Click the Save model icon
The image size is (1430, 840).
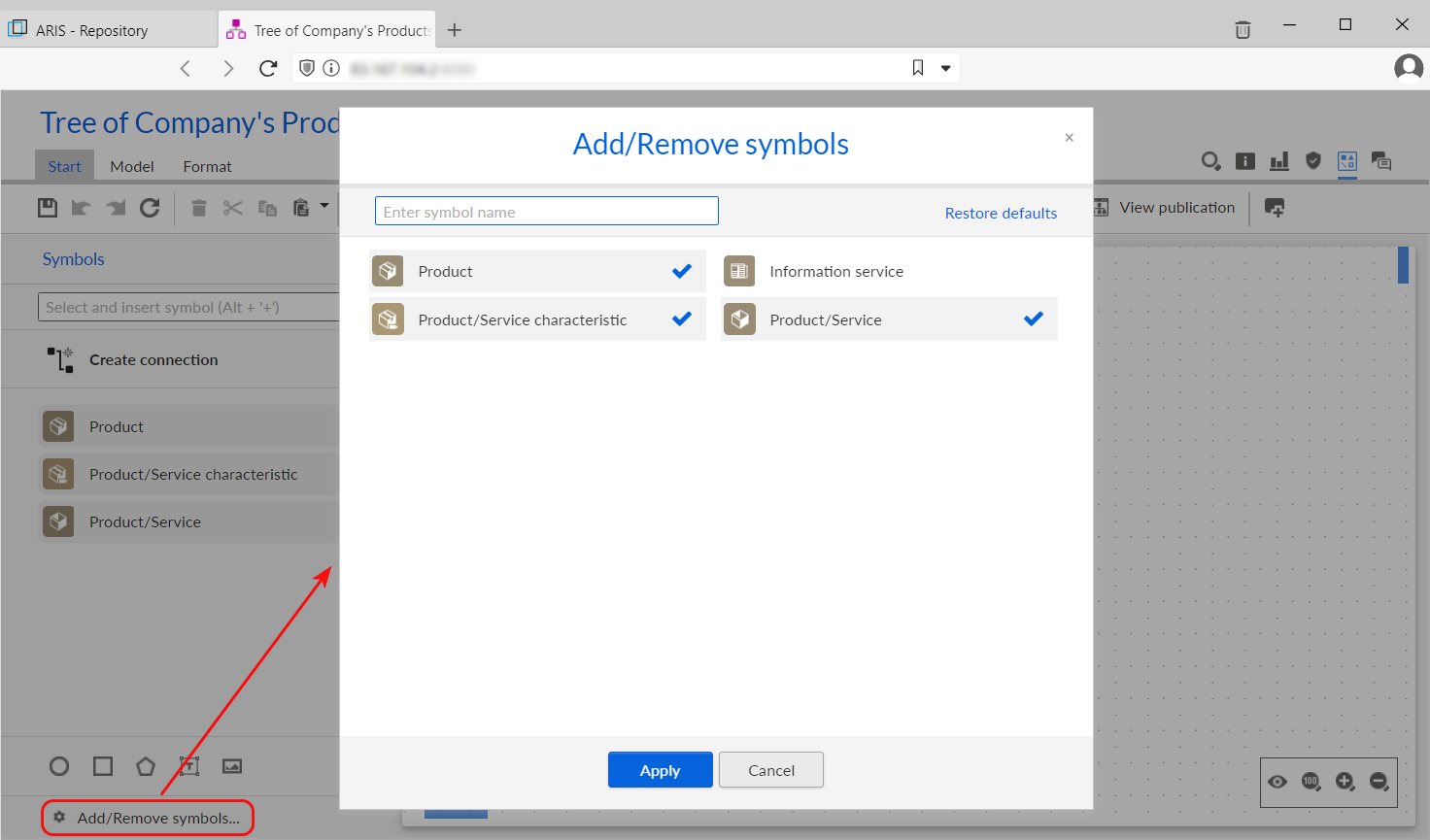point(48,208)
